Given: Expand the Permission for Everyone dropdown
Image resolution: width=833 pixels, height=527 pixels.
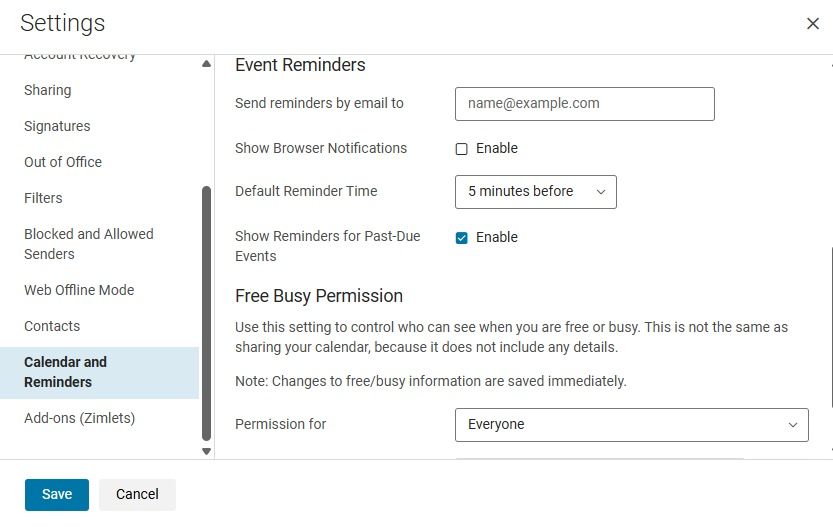Looking at the screenshot, I should pos(631,425).
